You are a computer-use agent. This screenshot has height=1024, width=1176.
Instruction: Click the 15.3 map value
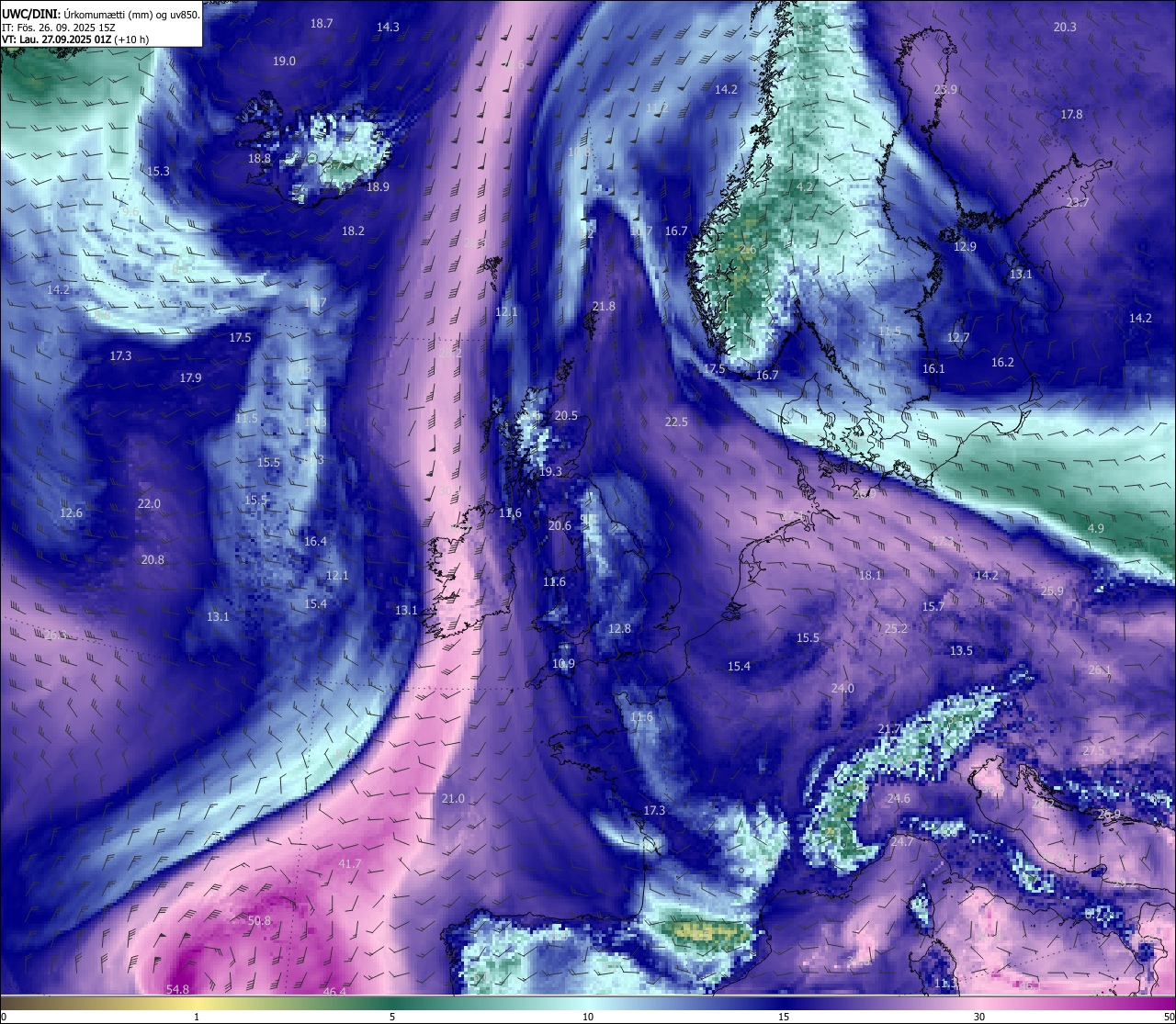(x=158, y=172)
